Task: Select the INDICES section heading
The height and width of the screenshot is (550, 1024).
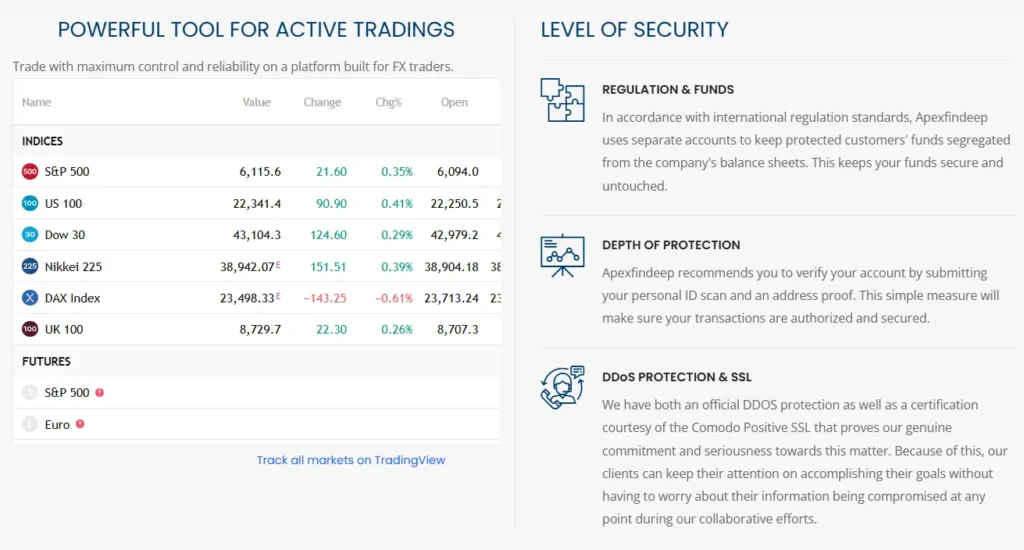Action: (x=42, y=141)
